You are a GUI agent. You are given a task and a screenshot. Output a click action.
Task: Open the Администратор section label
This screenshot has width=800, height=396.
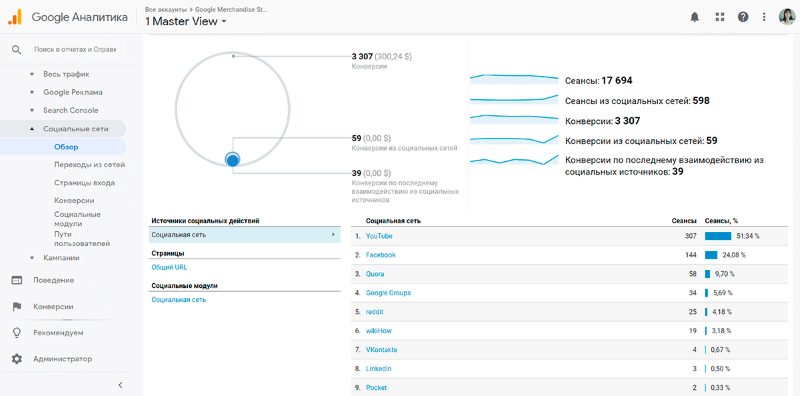point(63,359)
